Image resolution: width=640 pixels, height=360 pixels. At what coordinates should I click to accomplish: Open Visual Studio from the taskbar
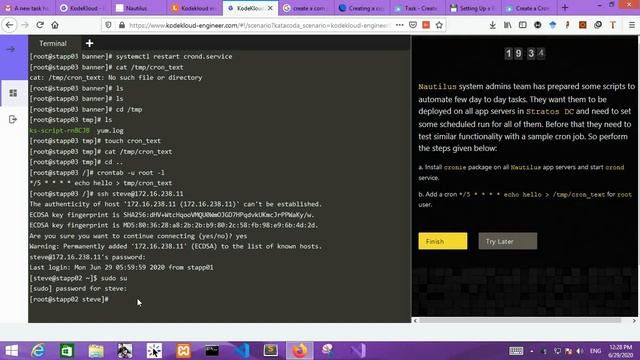click(358, 351)
